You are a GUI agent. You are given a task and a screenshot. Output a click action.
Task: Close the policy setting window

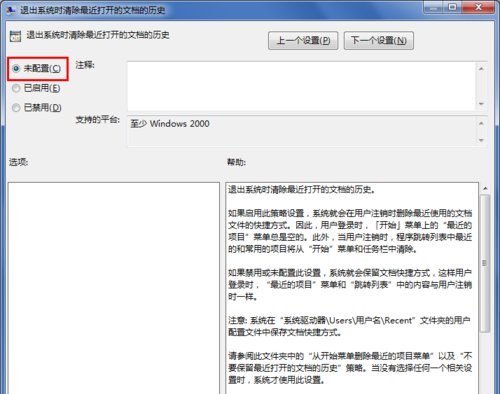coord(478,7)
